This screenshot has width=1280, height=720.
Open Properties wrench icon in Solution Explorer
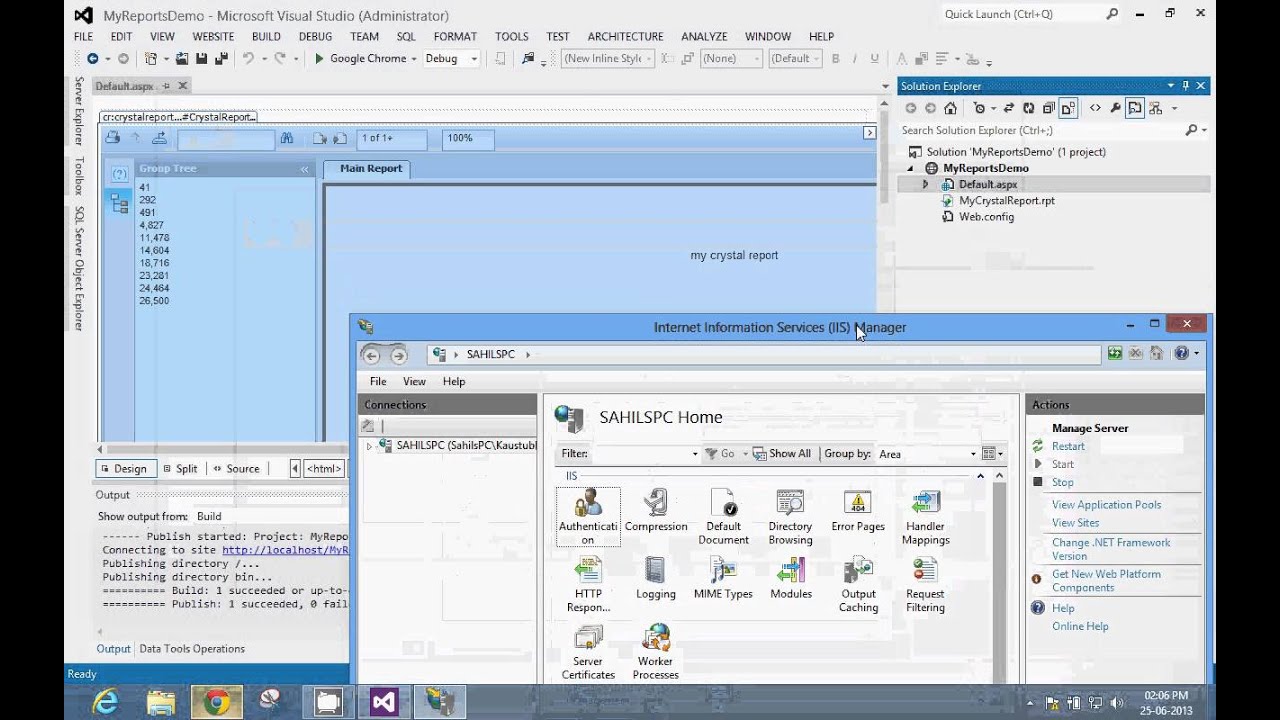click(x=1115, y=108)
